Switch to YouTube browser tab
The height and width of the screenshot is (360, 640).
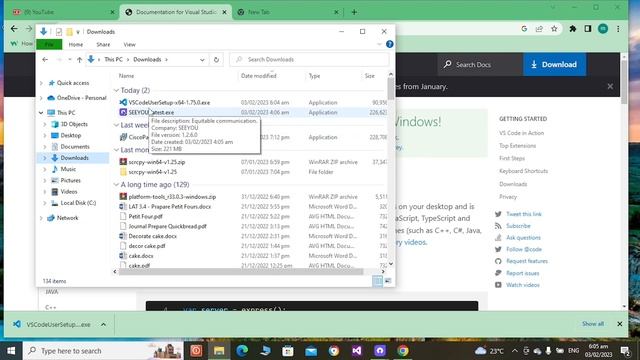62,12
